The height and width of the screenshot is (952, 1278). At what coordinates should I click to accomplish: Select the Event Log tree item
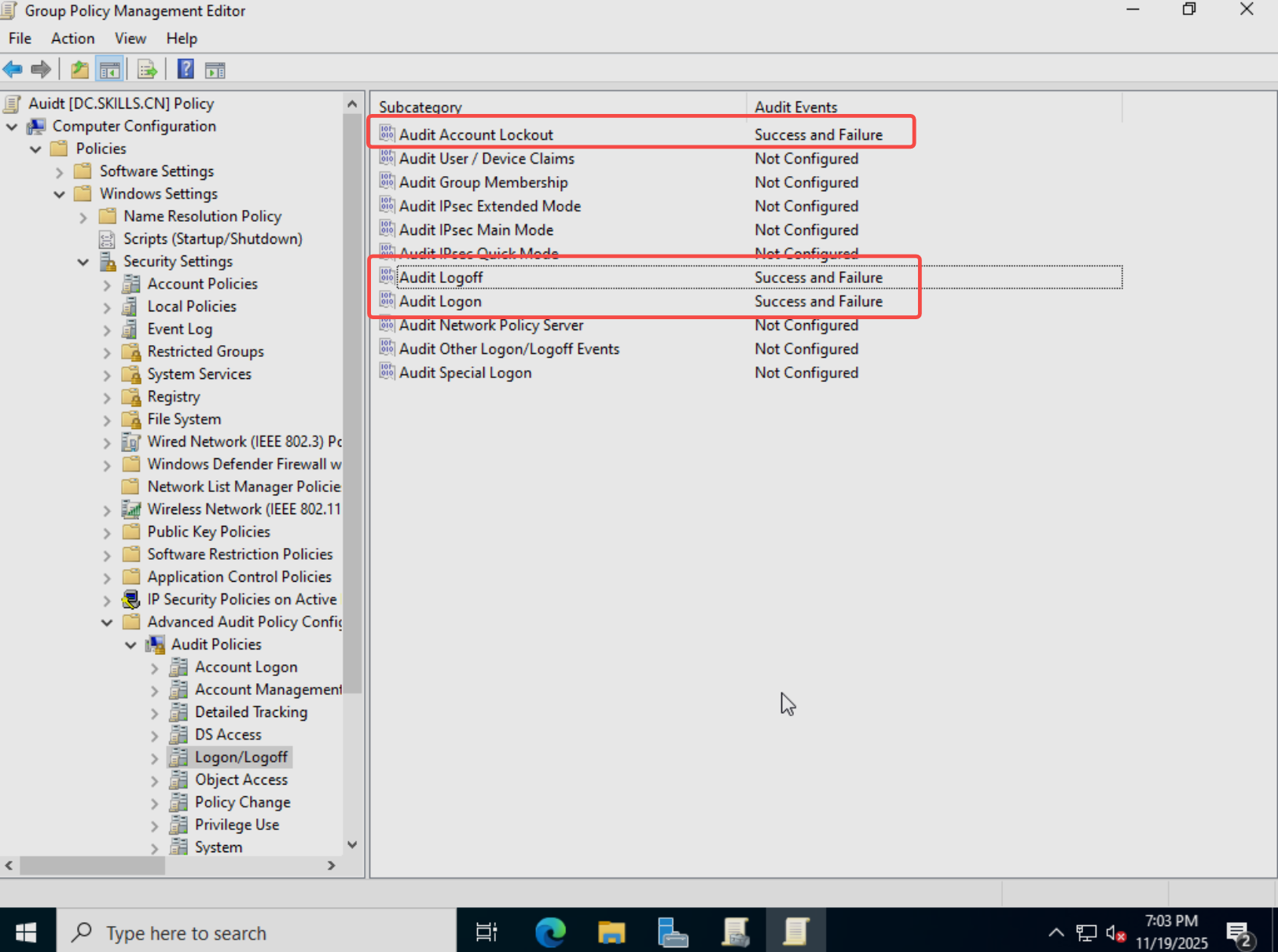click(x=179, y=329)
